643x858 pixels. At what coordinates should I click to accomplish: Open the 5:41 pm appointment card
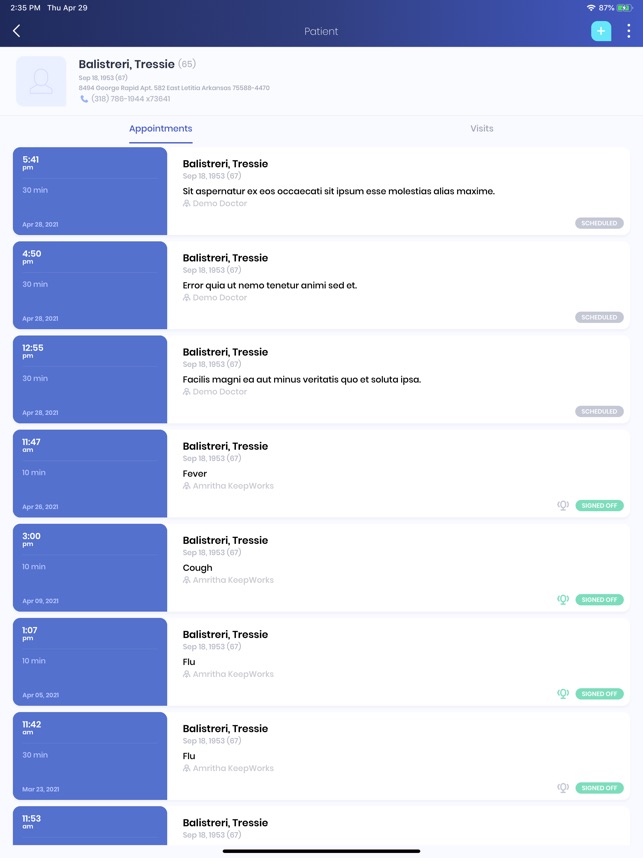tap(321, 191)
